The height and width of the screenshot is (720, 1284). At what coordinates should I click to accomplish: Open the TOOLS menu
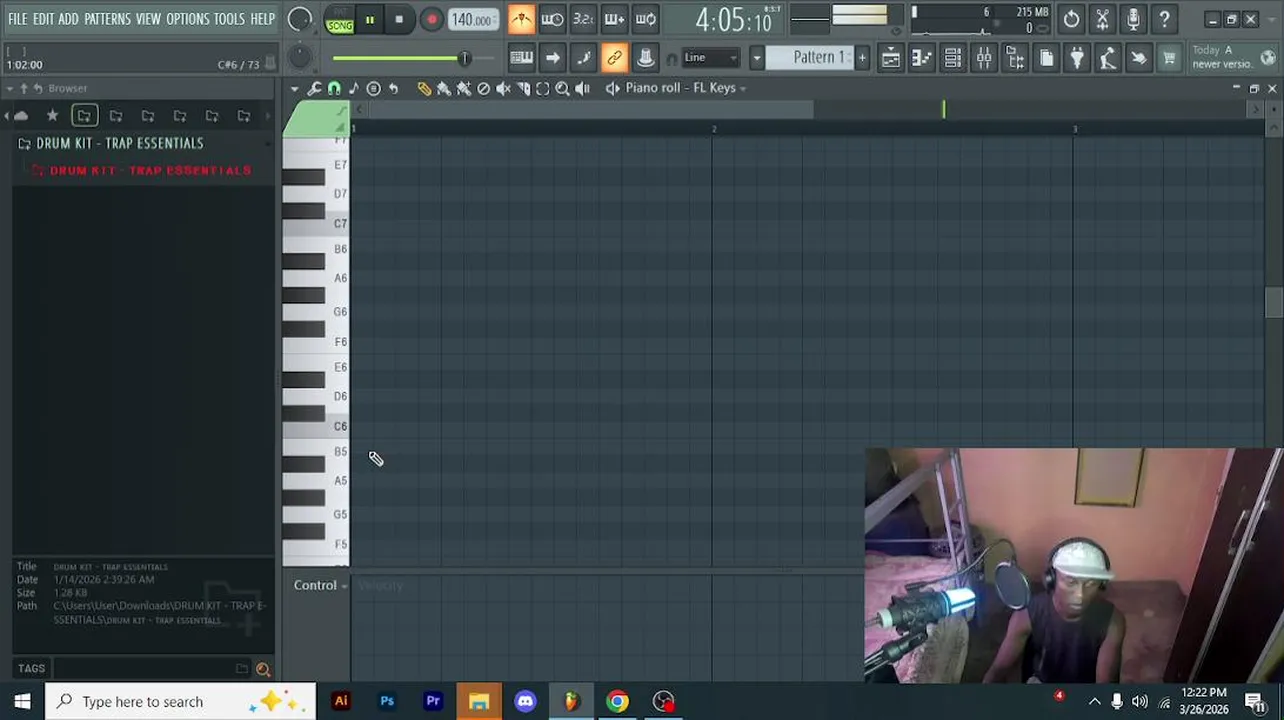(x=229, y=19)
